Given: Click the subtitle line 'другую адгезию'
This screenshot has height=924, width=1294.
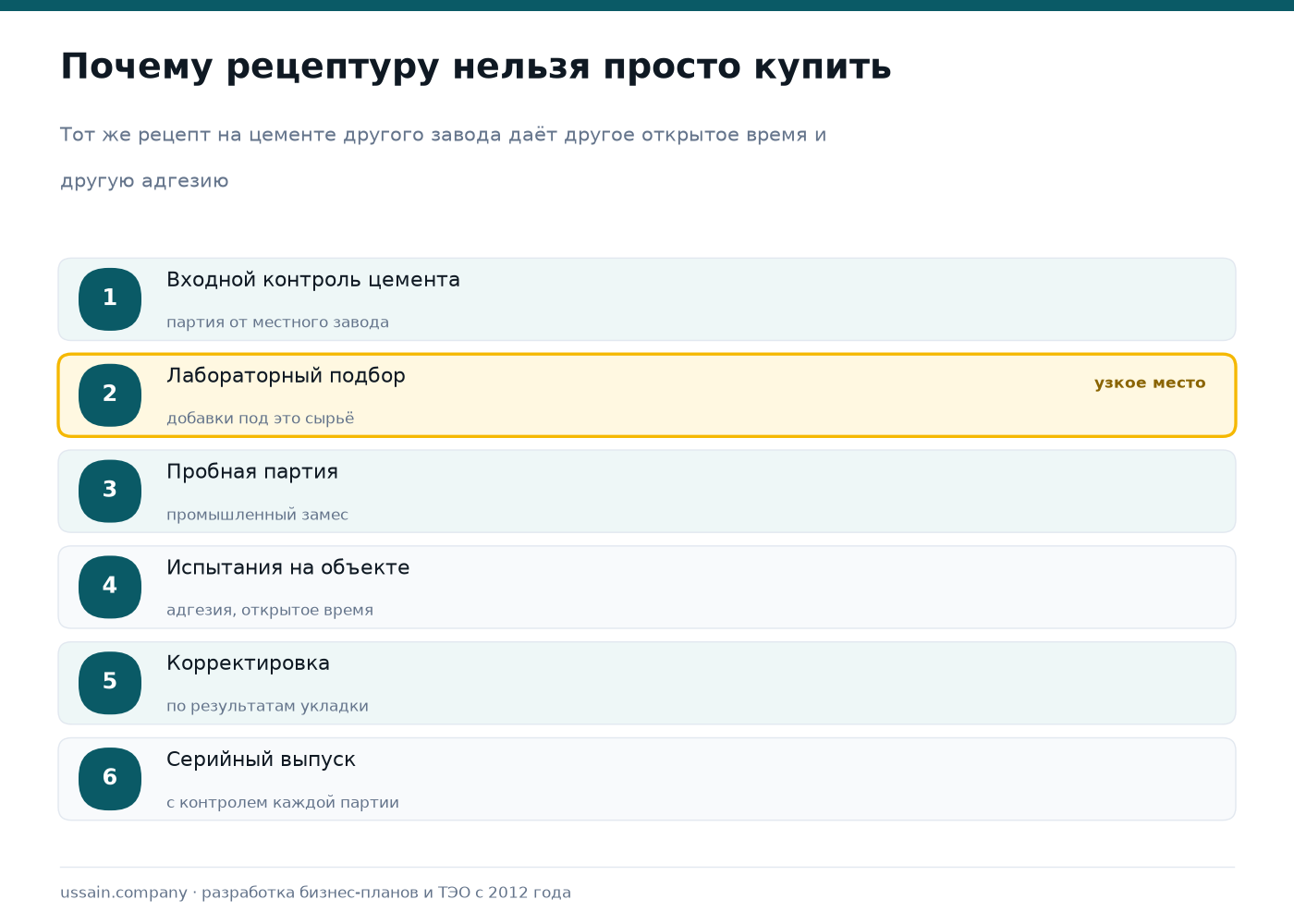Looking at the screenshot, I should point(144,181).
